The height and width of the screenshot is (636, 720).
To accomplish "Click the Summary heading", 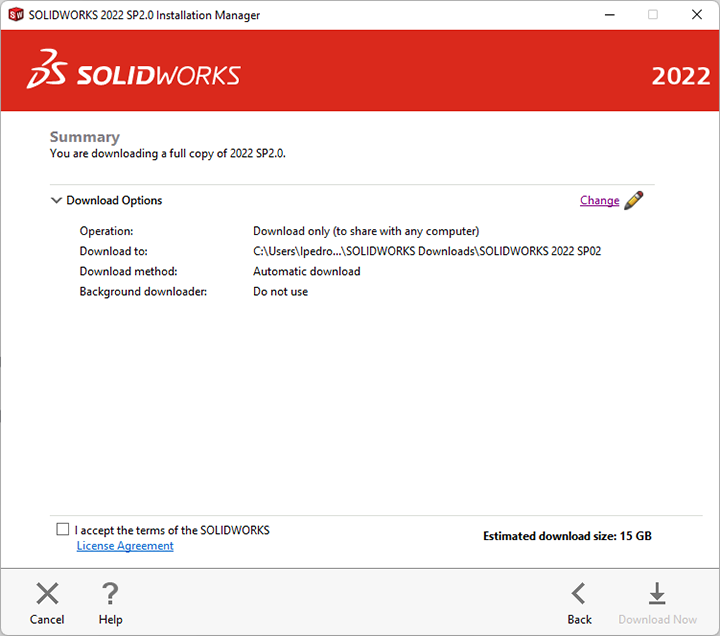I will click(x=85, y=137).
